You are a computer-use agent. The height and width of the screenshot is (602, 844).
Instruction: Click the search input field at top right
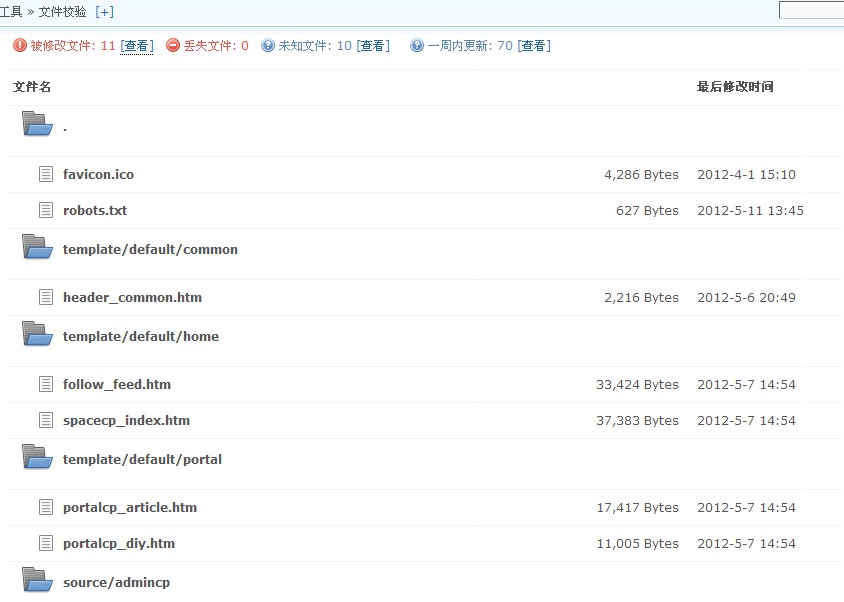pyautogui.click(x=811, y=11)
